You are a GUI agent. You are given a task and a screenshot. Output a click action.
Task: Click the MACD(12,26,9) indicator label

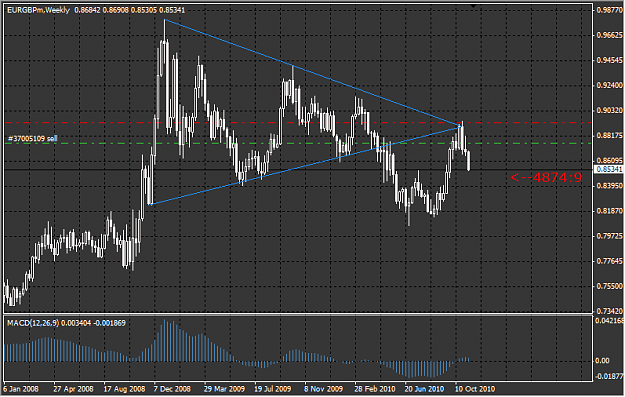(x=33, y=323)
